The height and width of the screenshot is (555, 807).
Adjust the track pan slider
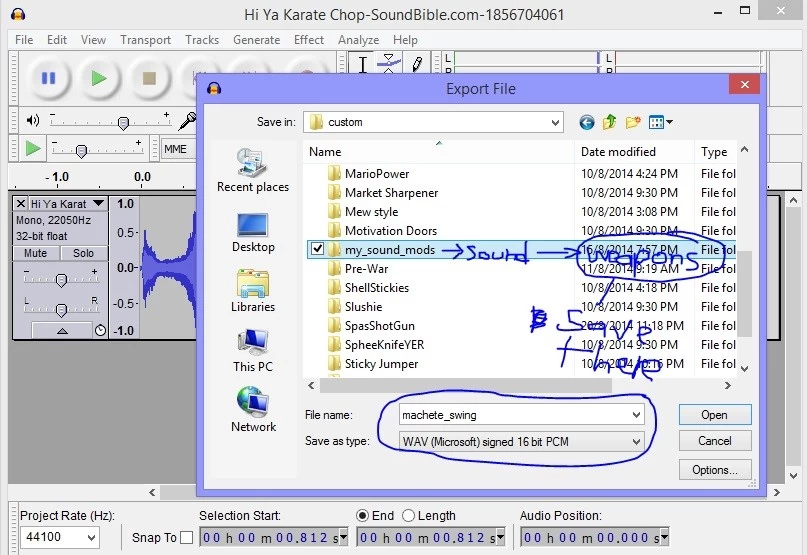click(61, 308)
